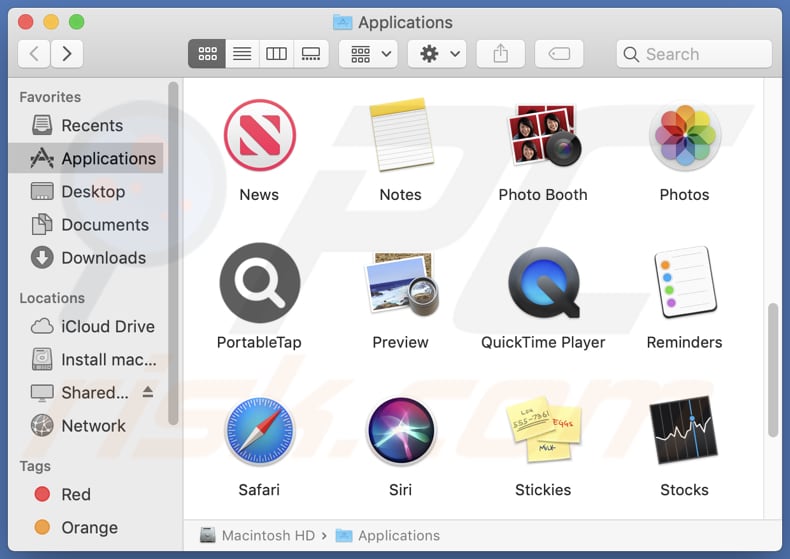The height and width of the screenshot is (559, 790).
Task: Open the Notes app icon
Action: pyautogui.click(x=401, y=135)
